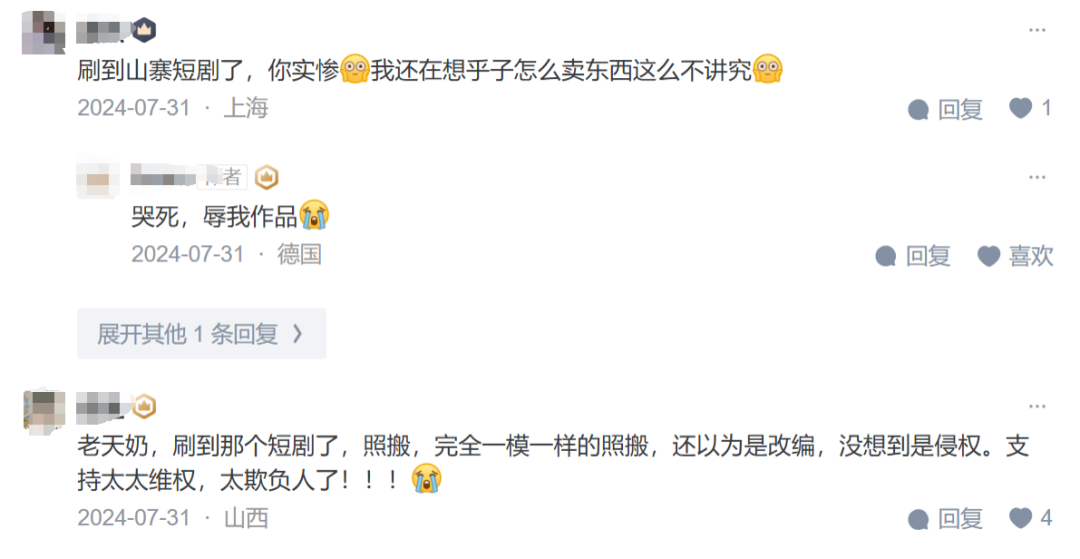1080x559 pixels.
Task: Open more options for the Shanxi comment
Action: coord(1037,407)
